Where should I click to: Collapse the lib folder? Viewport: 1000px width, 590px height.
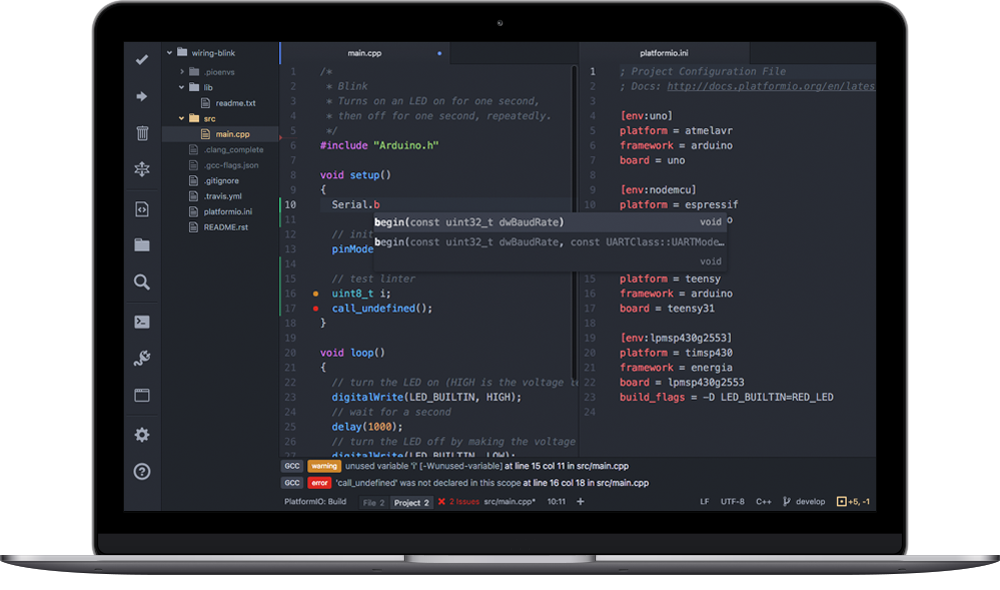tap(182, 86)
